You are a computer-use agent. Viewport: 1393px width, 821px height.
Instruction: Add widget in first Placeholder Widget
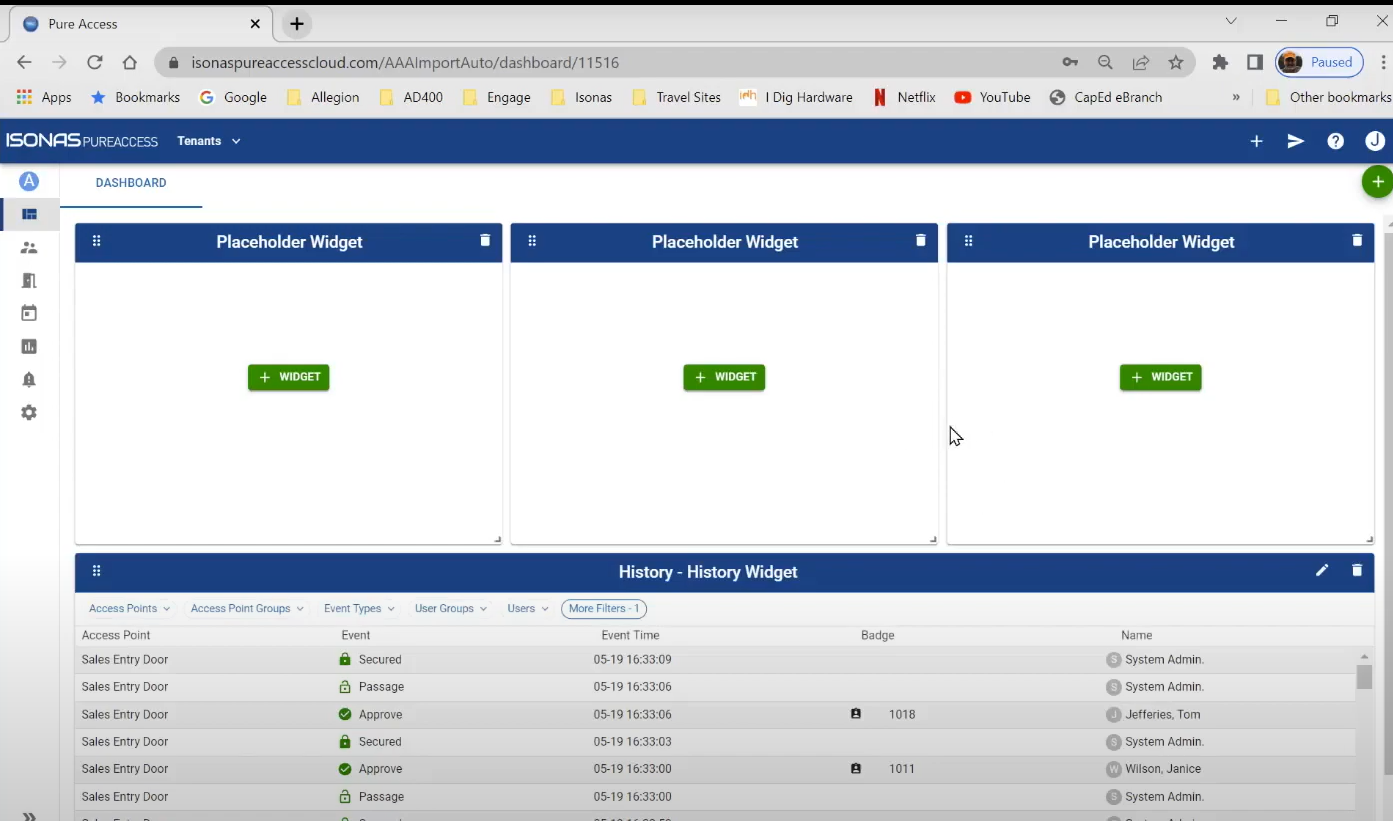pyautogui.click(x=289, y=377)
